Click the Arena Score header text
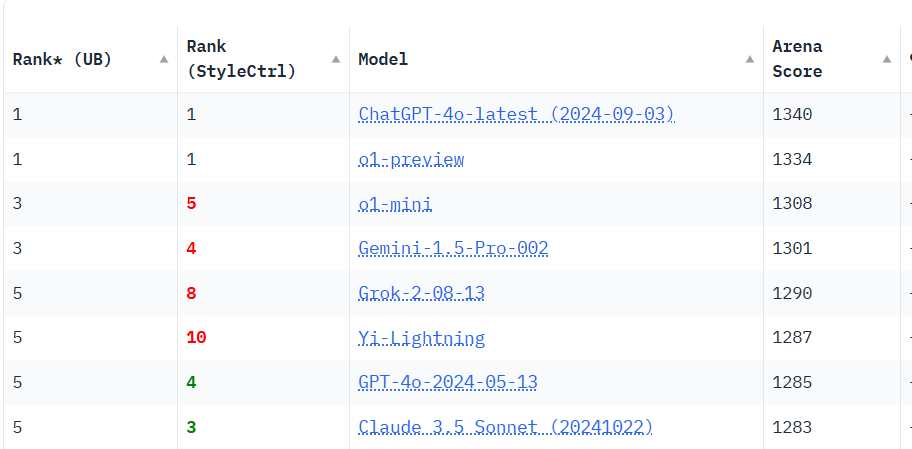The image size is (912, 449). 797,59
